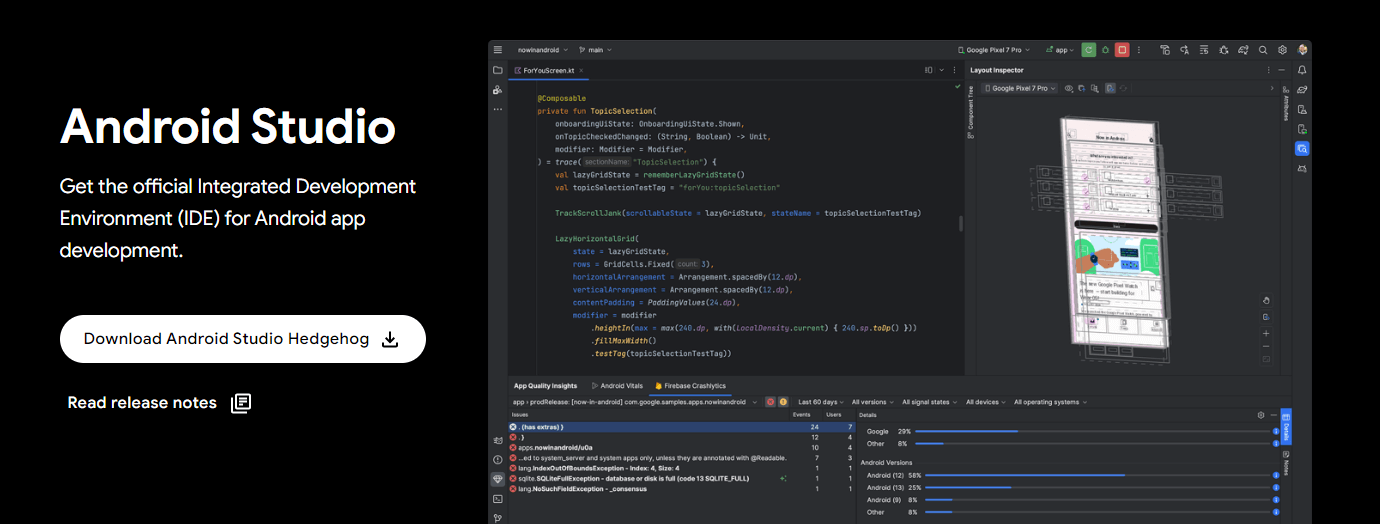The image size is (1380, 524).
Task: Click the Android (12) 58% bar
Action: [1095, 475]
